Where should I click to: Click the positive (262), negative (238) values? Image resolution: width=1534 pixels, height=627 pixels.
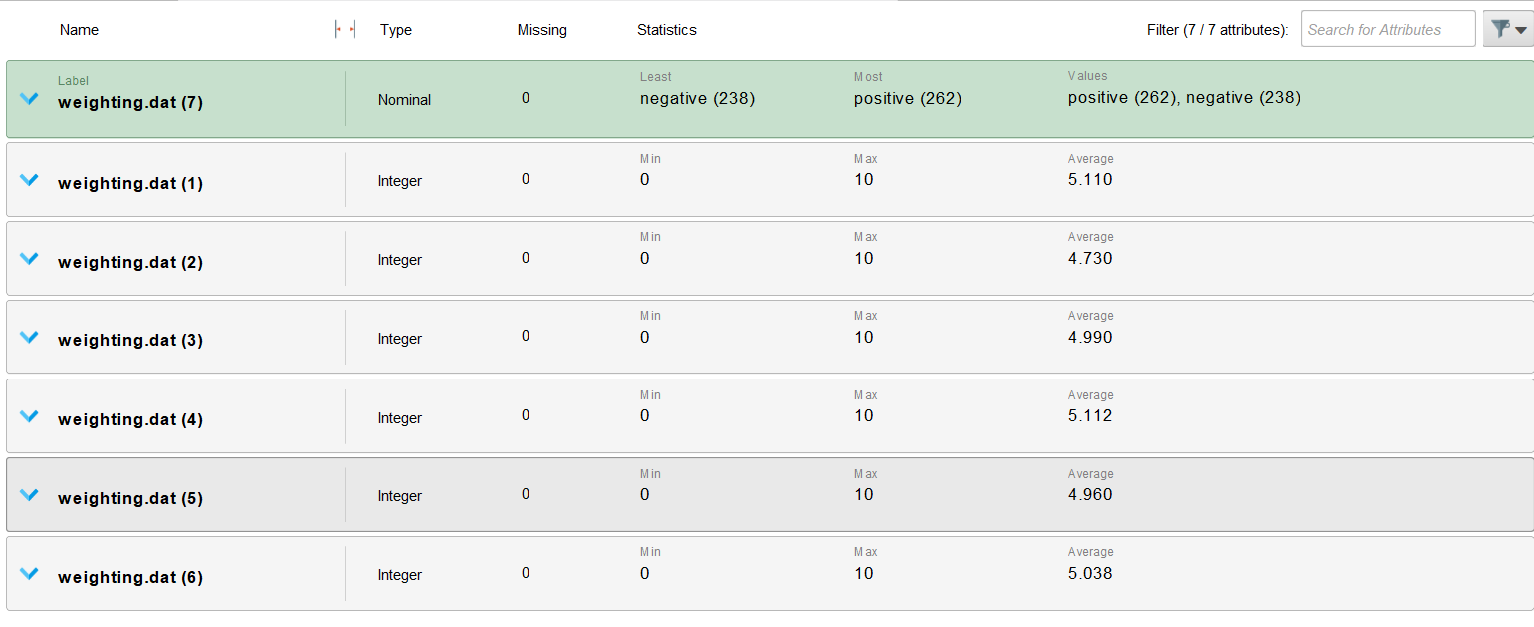click(1184, 98)
